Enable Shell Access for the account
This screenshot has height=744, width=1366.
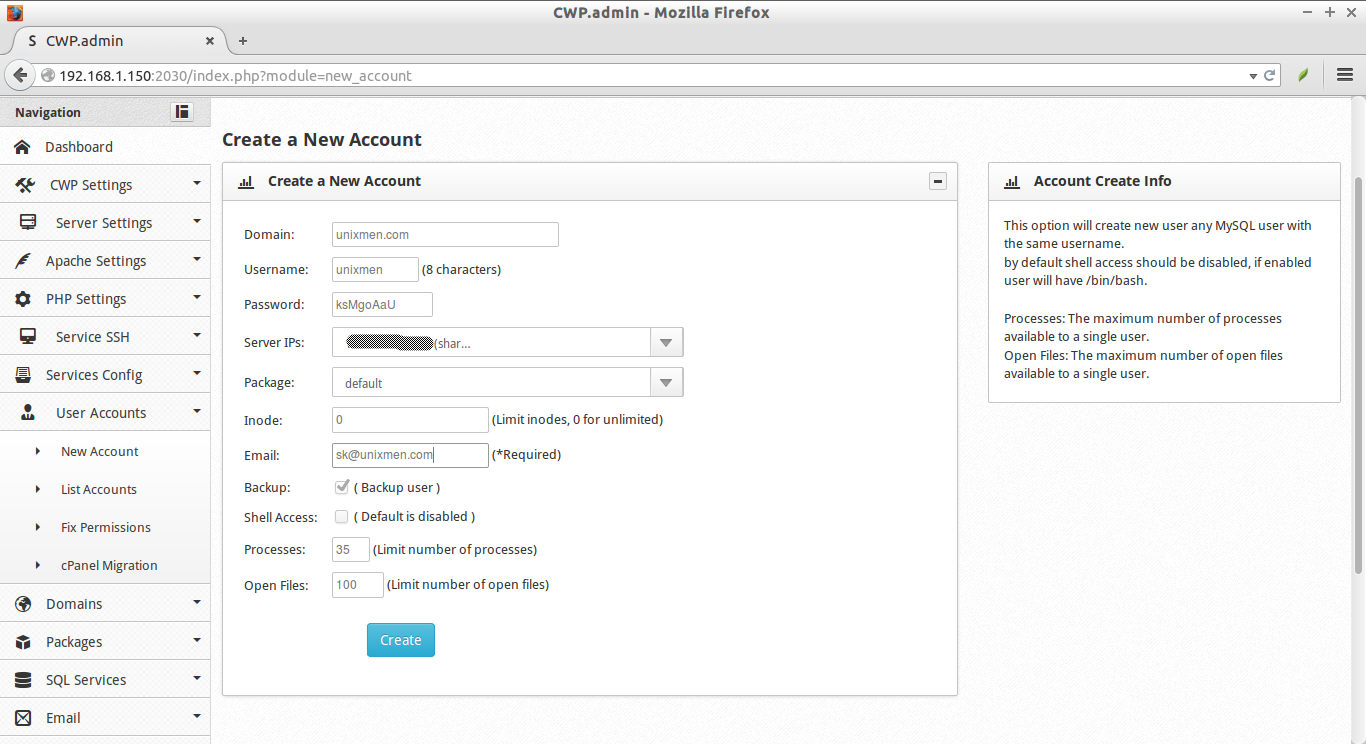341,517
